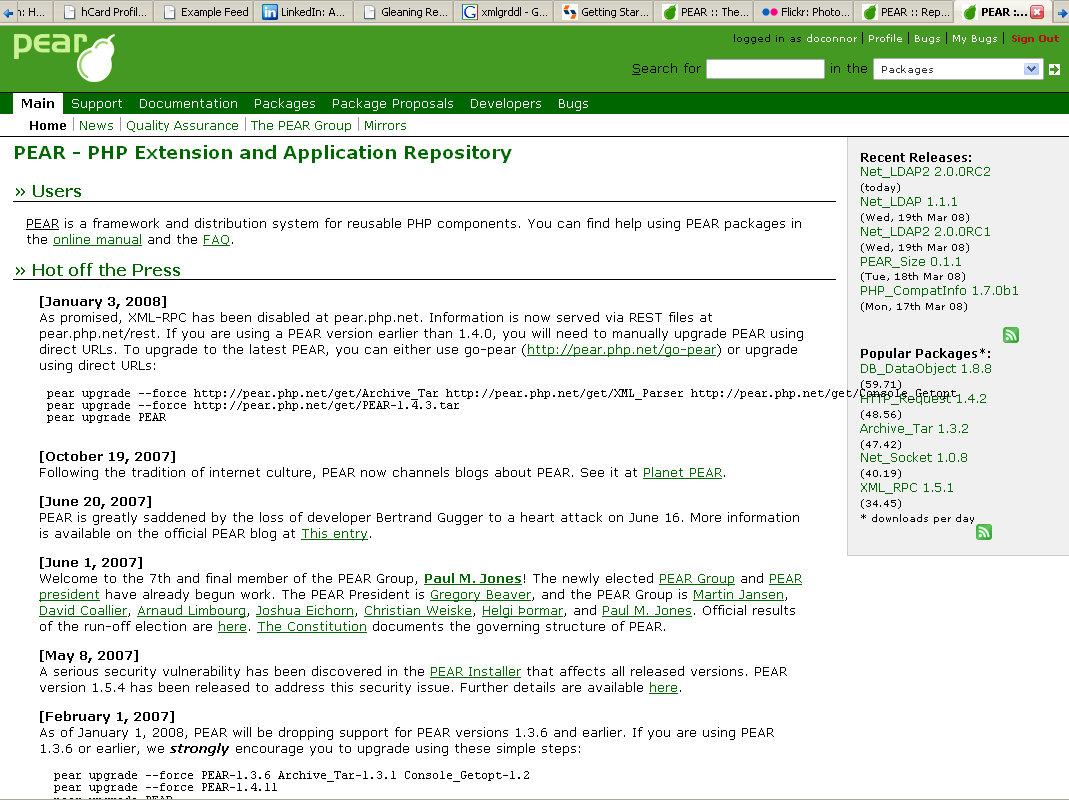
Task: Open the Christian Weiske link
Action: click(x=417, y=610)
